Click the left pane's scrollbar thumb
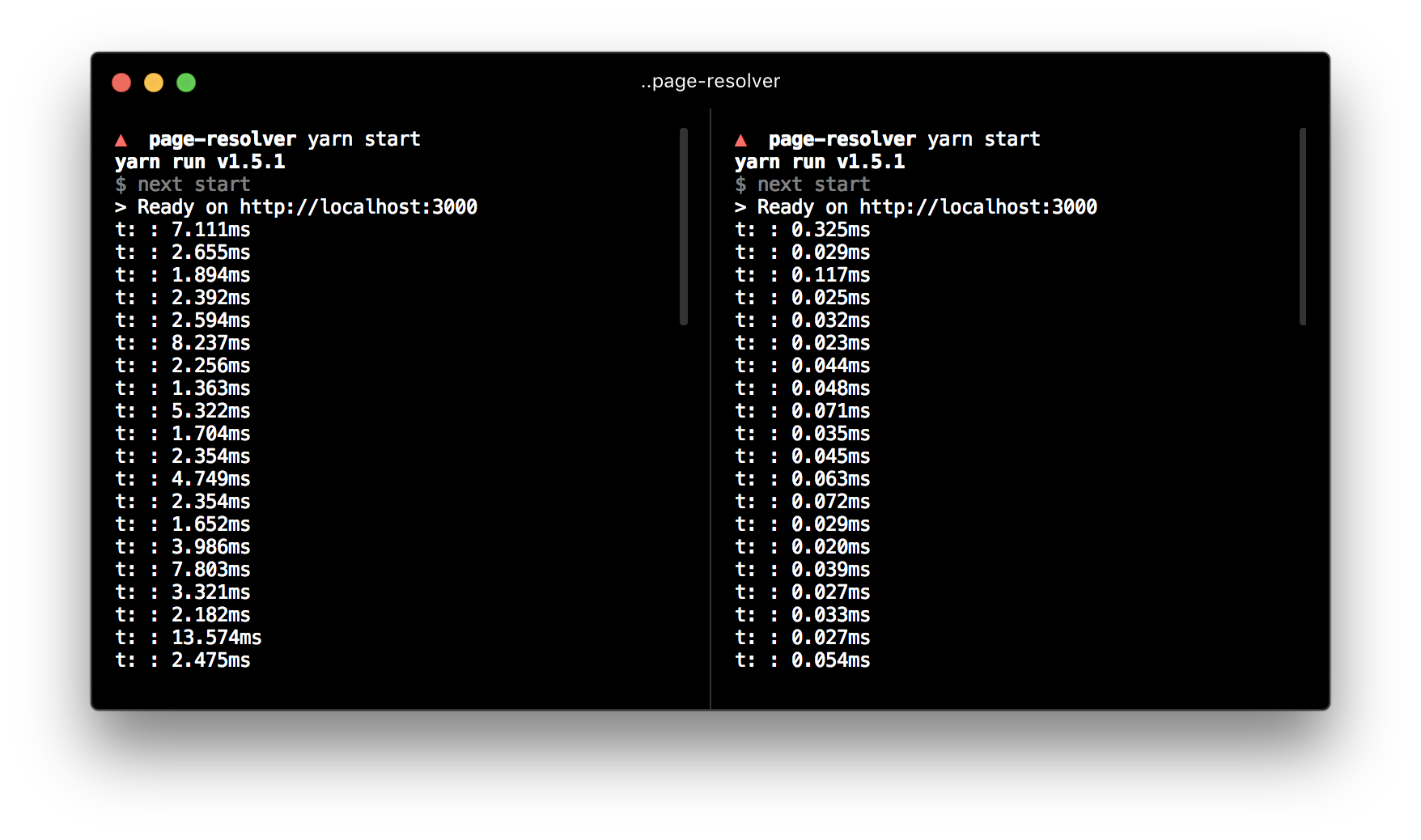This screenshot has width=1421, height=840. coord(684,227)
